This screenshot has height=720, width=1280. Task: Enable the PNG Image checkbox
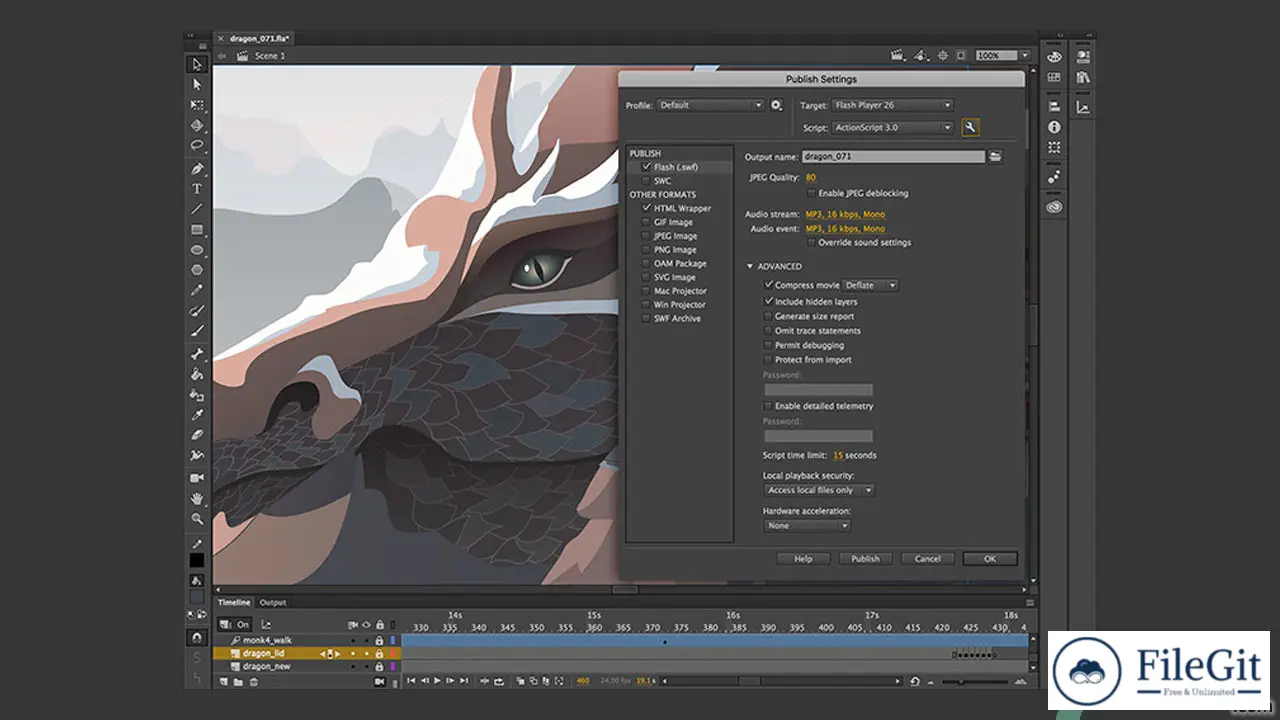tap(647, 250)
